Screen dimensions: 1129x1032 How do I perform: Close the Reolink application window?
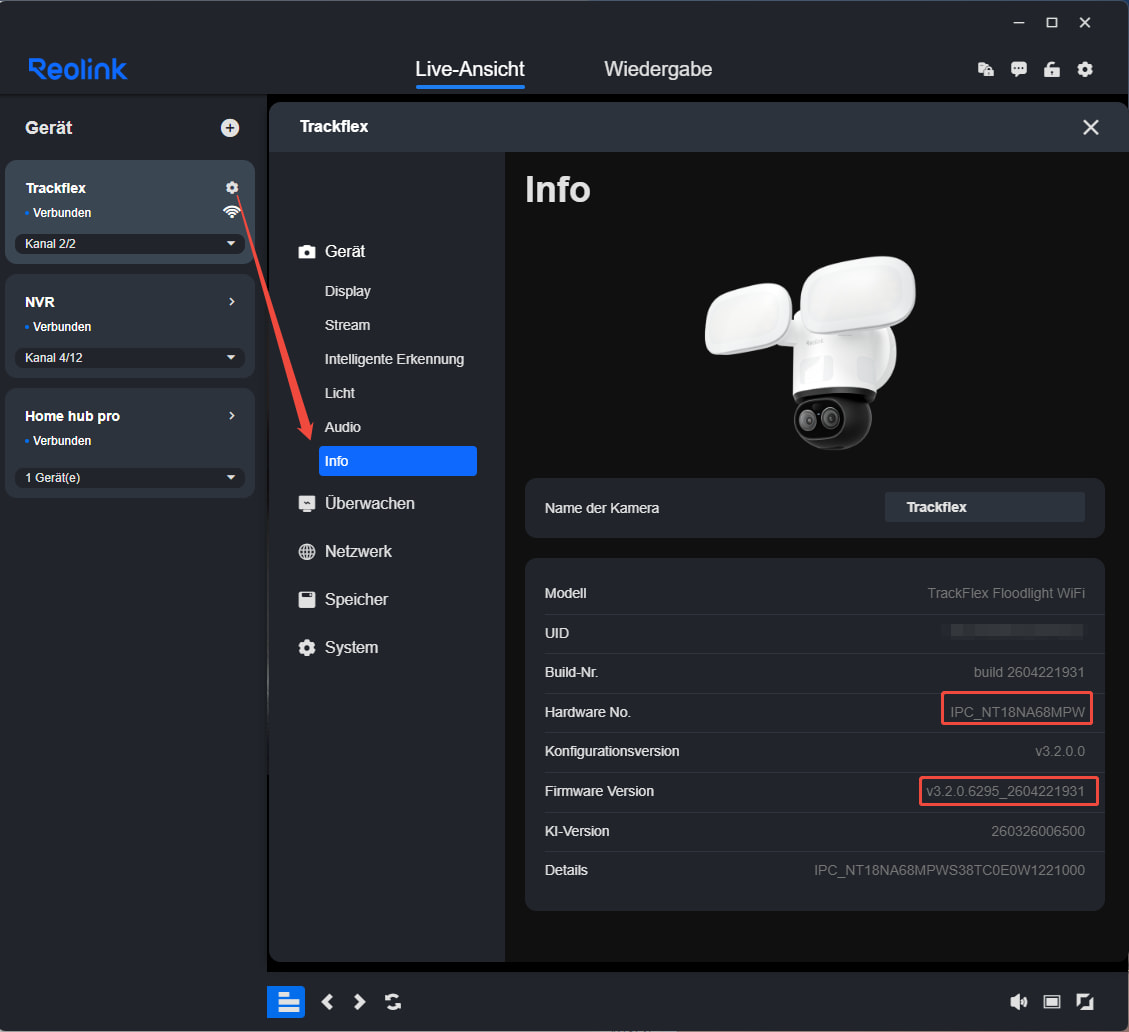1085,22
